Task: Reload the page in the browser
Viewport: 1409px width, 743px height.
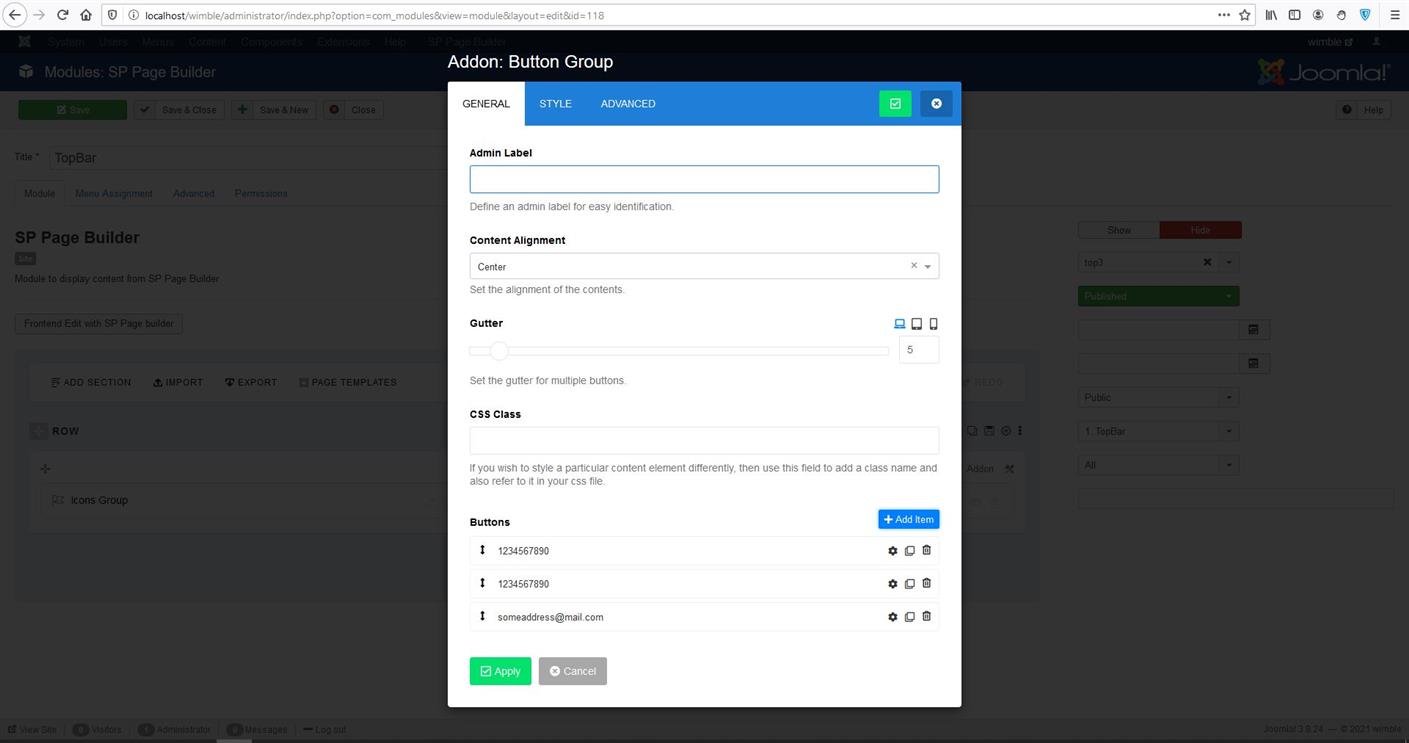Action: [62, 15]
